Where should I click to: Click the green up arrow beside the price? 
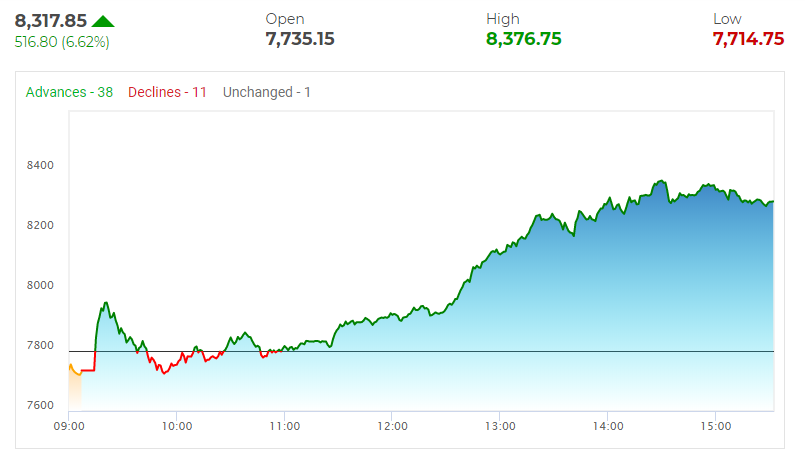click(103, 21)
